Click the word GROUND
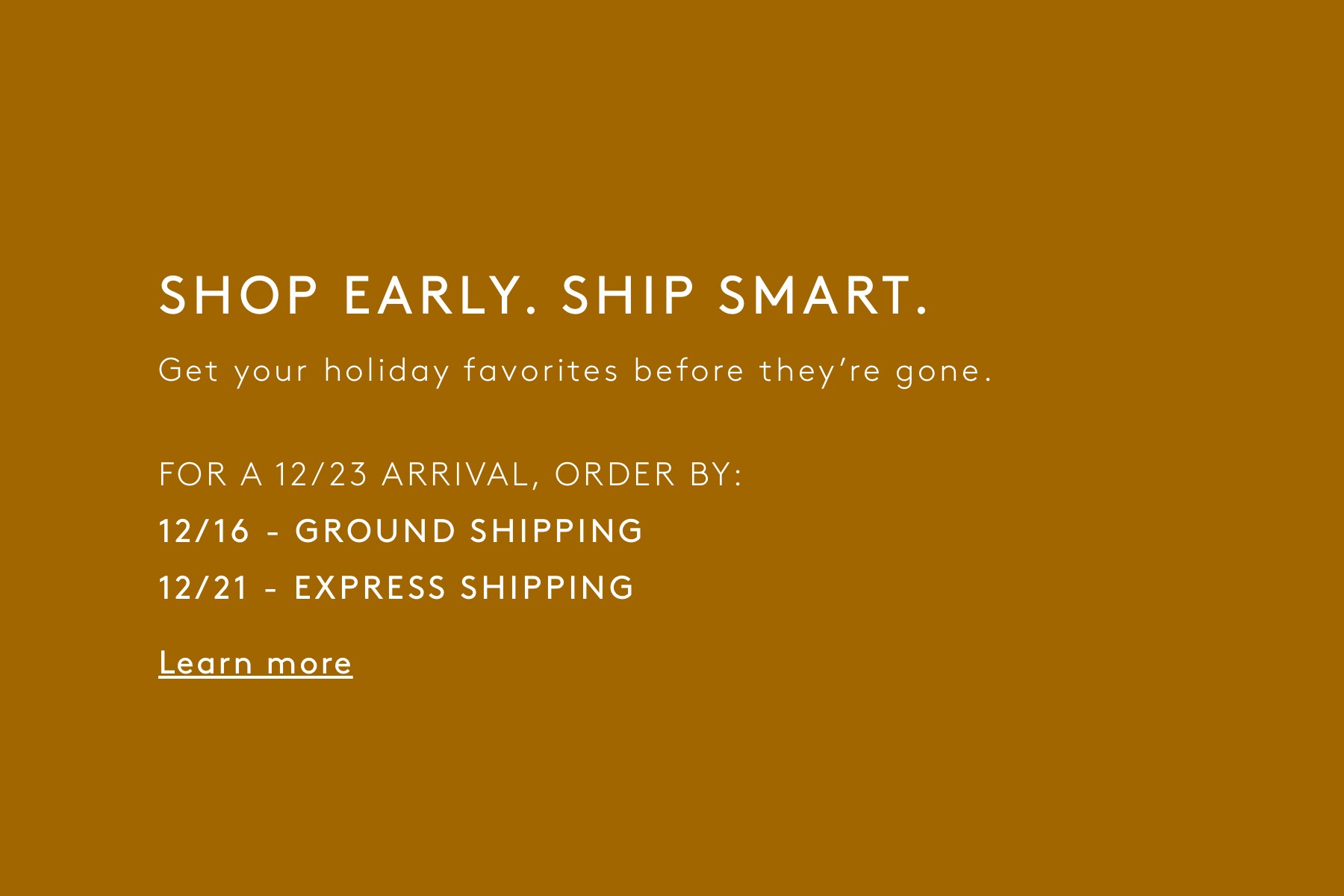Image resolution: width=1344 pixels, height=896 pixels. (376, 532)
